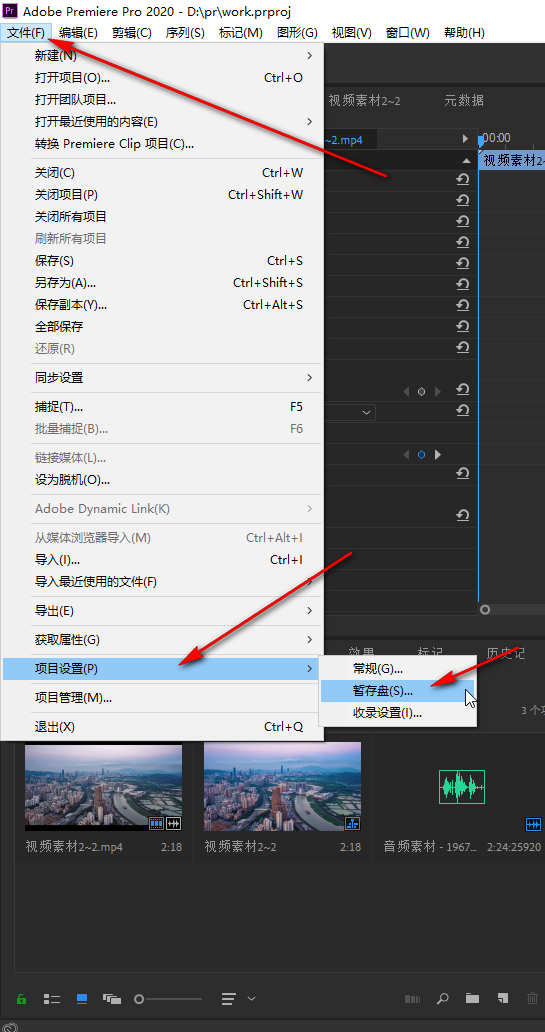
Task: Choose 转换 Premiere Clip 项目(C)...
Action: click(163, 143)
